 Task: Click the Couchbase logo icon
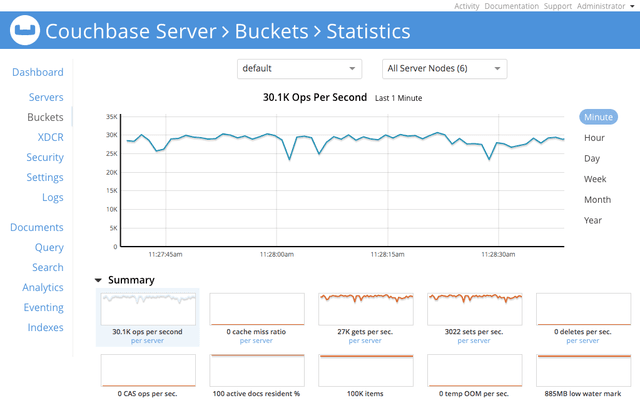tap(25, 30)
